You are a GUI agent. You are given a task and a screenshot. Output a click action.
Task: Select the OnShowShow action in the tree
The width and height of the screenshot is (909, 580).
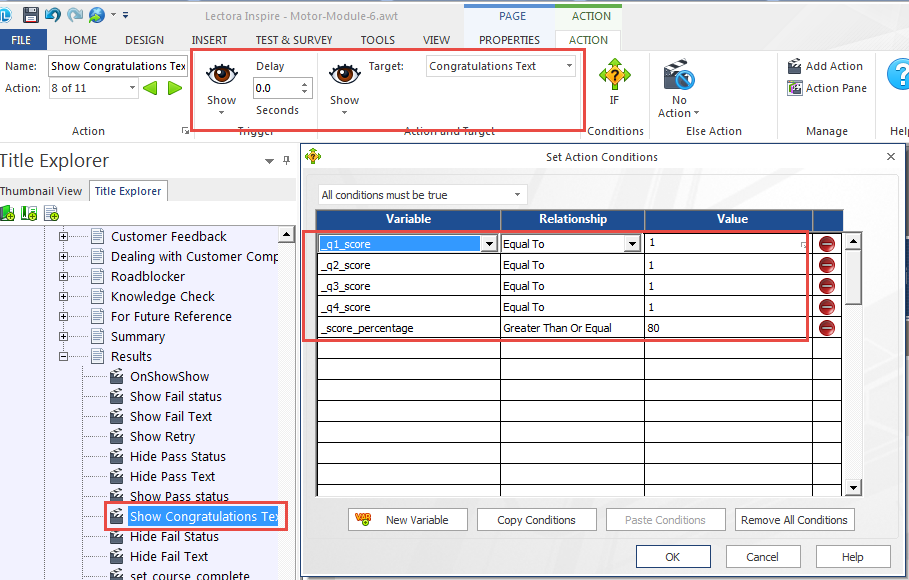(169, 376)
